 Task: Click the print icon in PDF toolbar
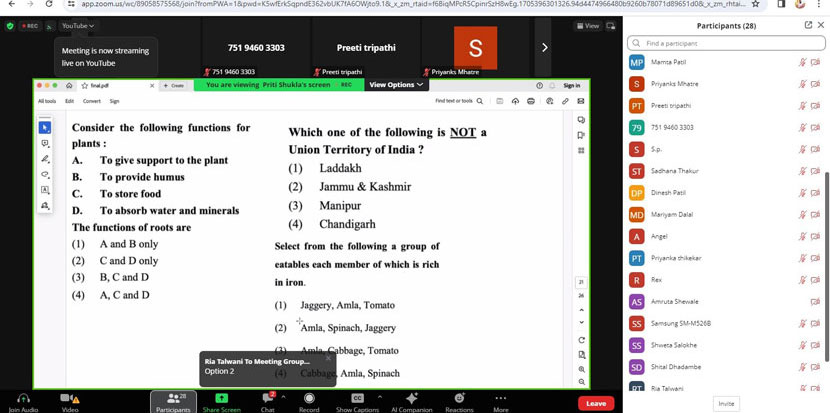(531, 101)
